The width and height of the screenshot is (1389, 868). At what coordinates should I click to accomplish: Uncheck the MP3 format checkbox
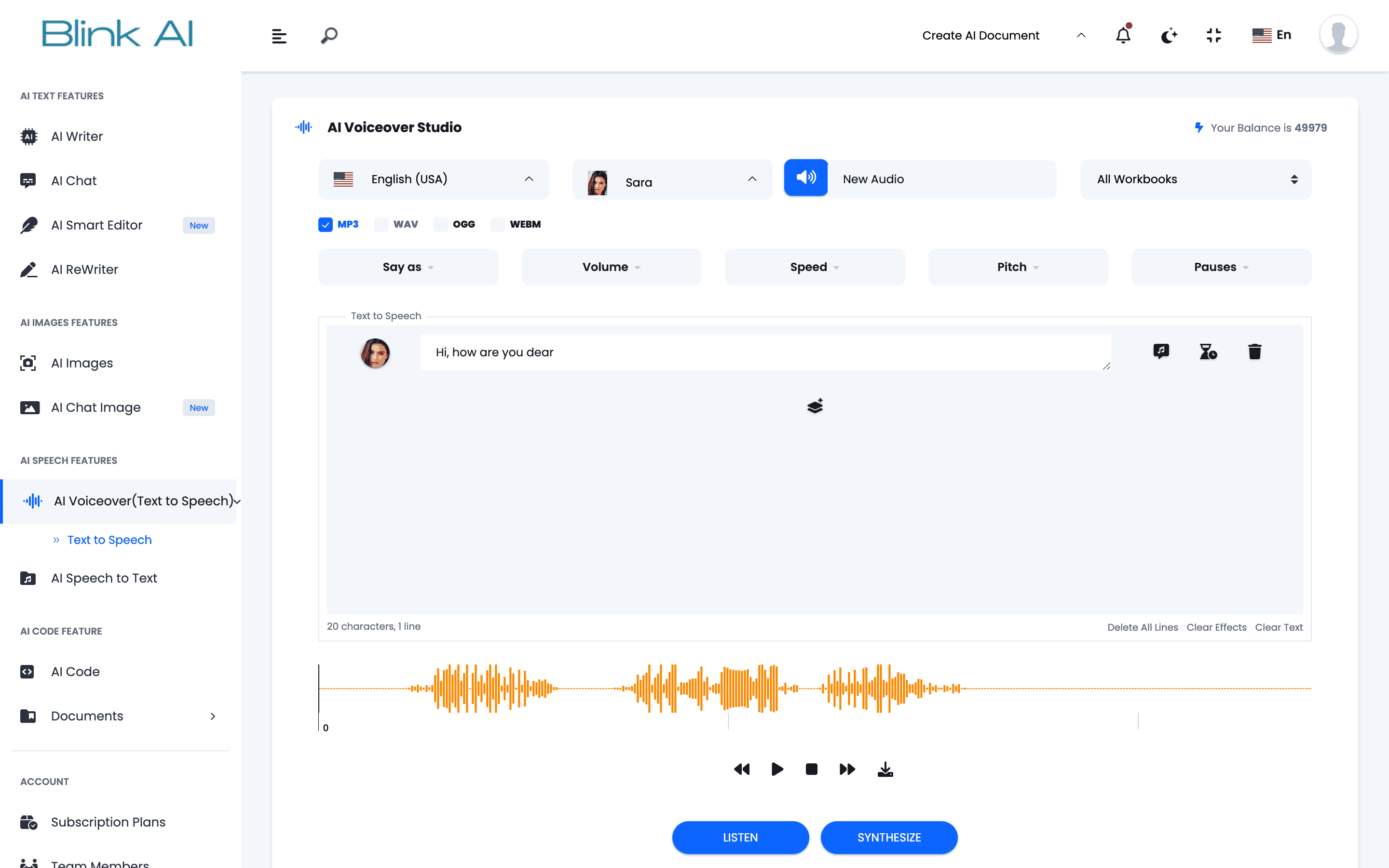[x=326, y=224]
